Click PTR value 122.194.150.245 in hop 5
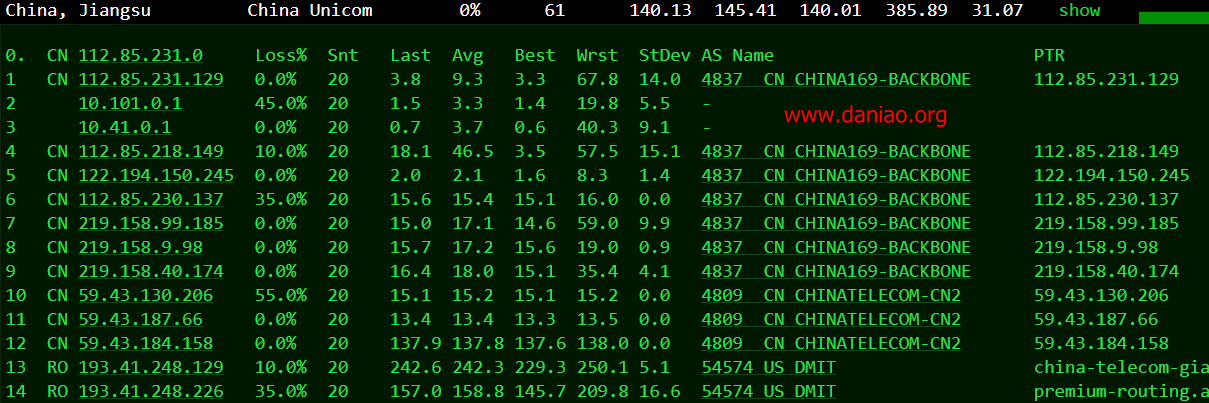 coord(1111,175)
